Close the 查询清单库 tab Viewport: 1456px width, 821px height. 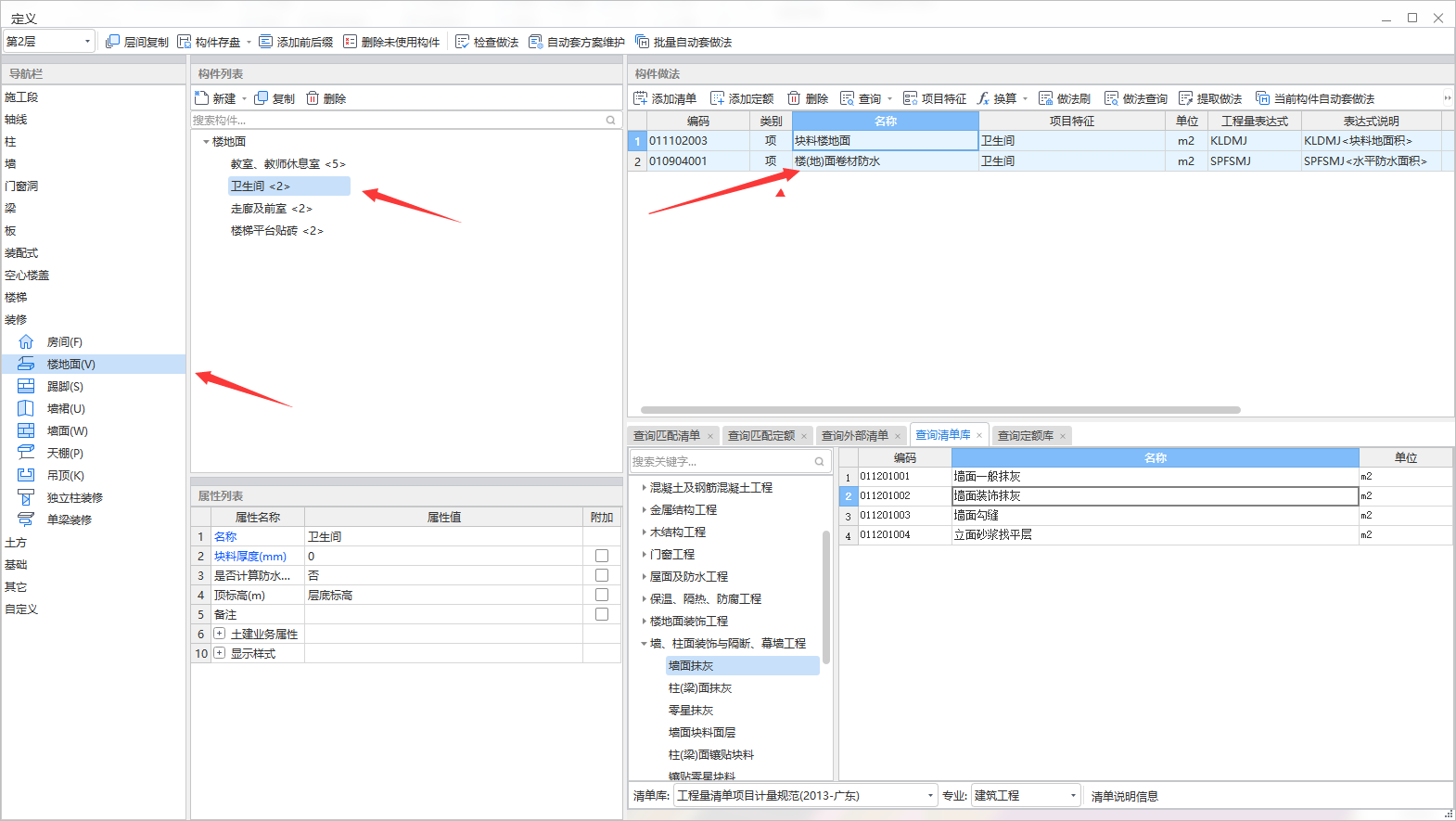pos(979,435)
